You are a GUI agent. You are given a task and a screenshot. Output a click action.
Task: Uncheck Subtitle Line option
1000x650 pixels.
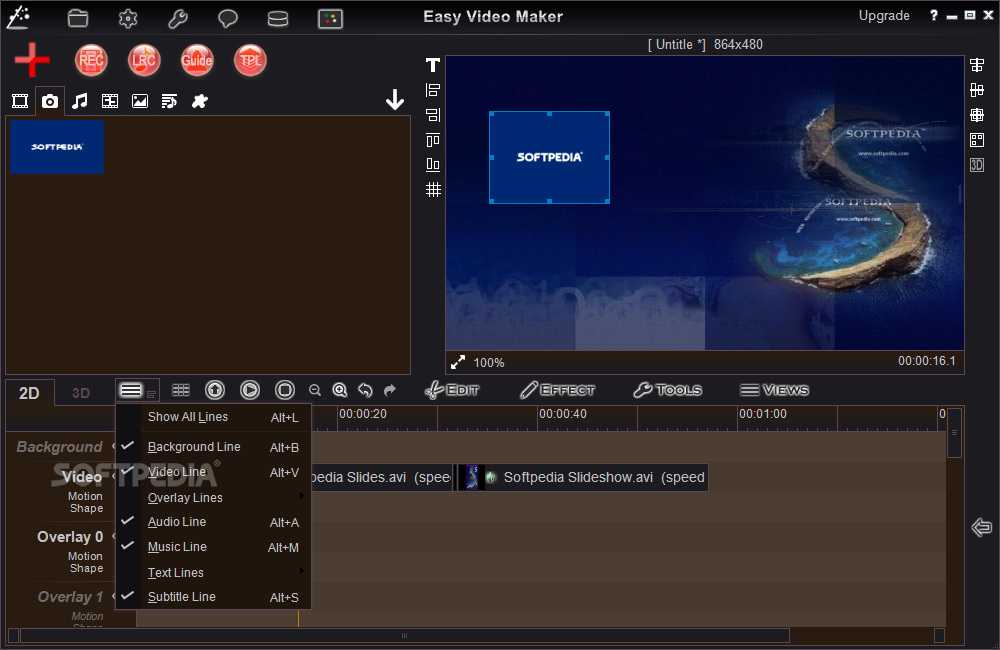point(214,597)
